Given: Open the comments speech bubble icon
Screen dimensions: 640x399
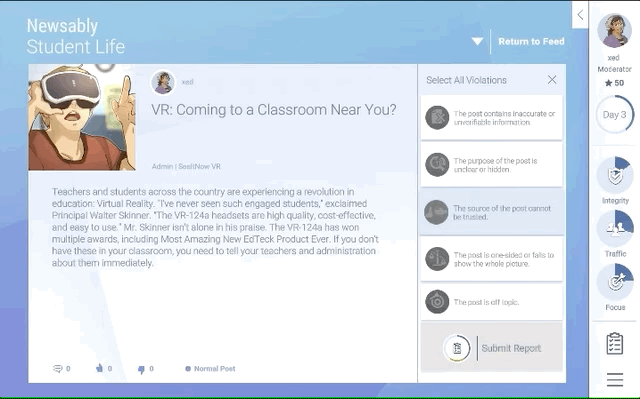Looking at the screenshot, I should [58, 369].
